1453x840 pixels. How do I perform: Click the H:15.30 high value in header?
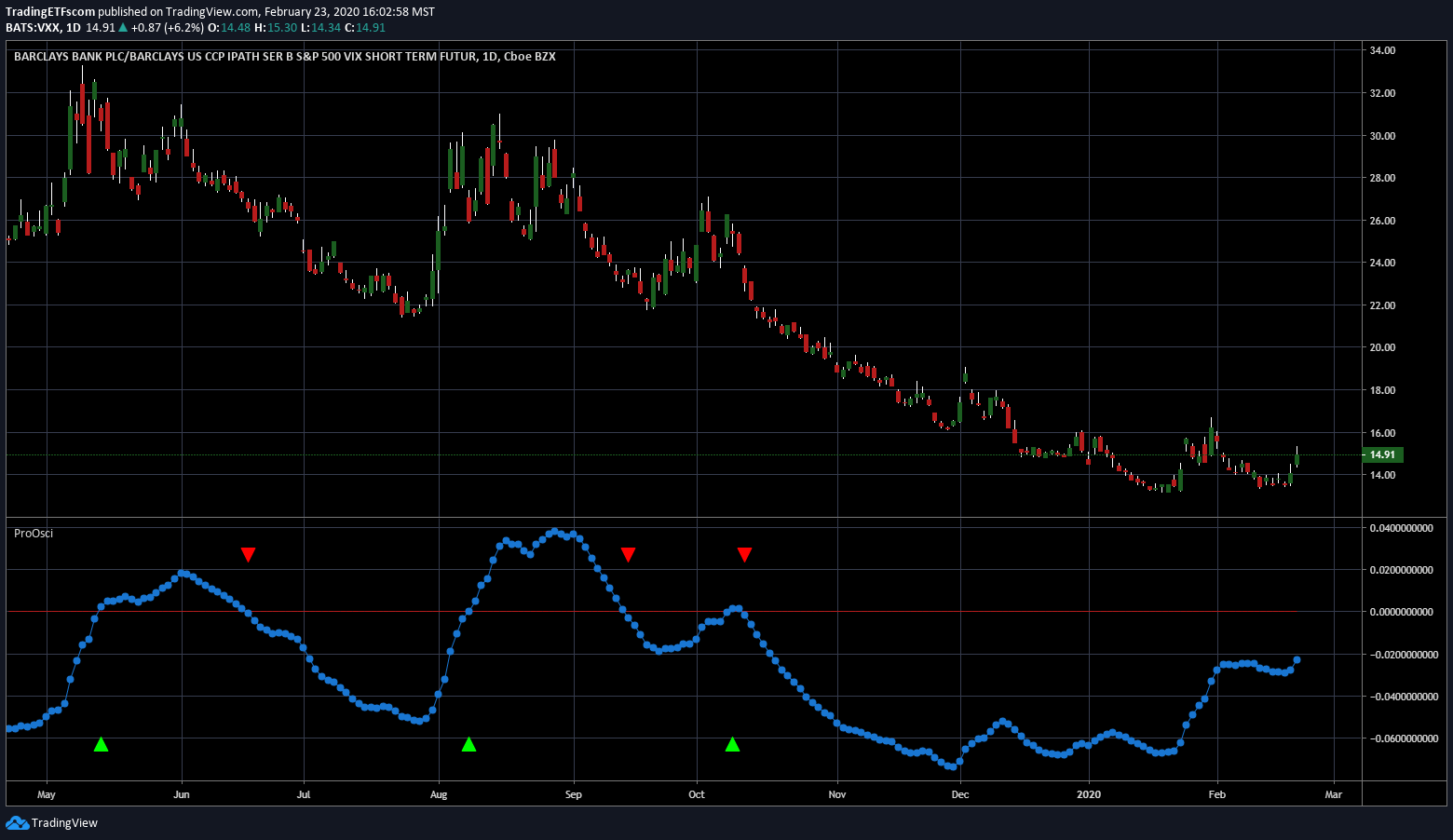click(x=276, y=28)
